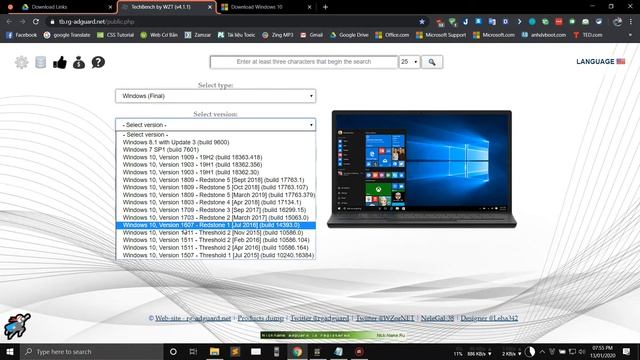
Task: Open the Facebook bookmark
Action: click(x=22, y=35)
